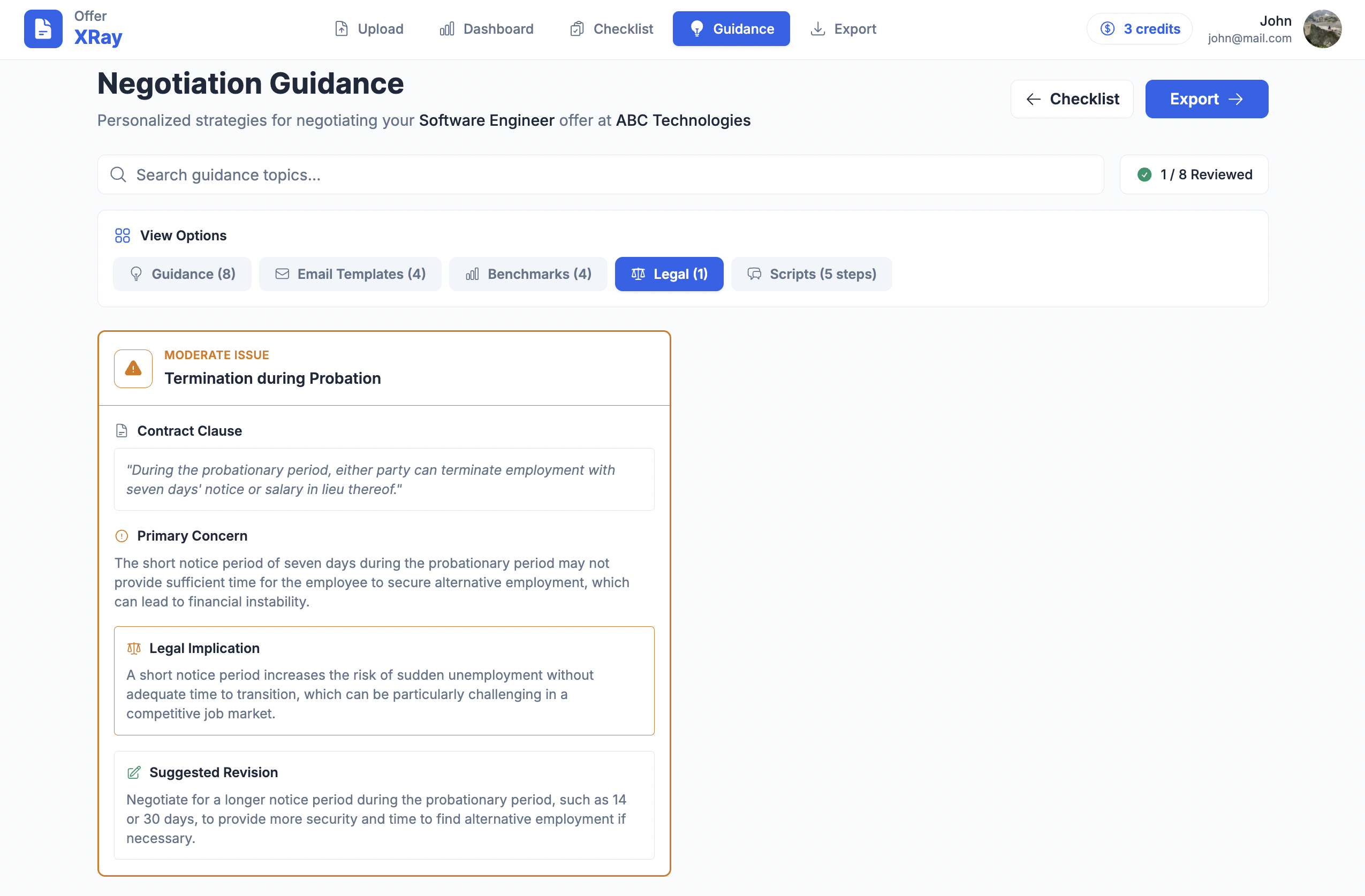Go to Dashboard in top navigation
This screenshot has height=896, width=1365.
[487, 29]
